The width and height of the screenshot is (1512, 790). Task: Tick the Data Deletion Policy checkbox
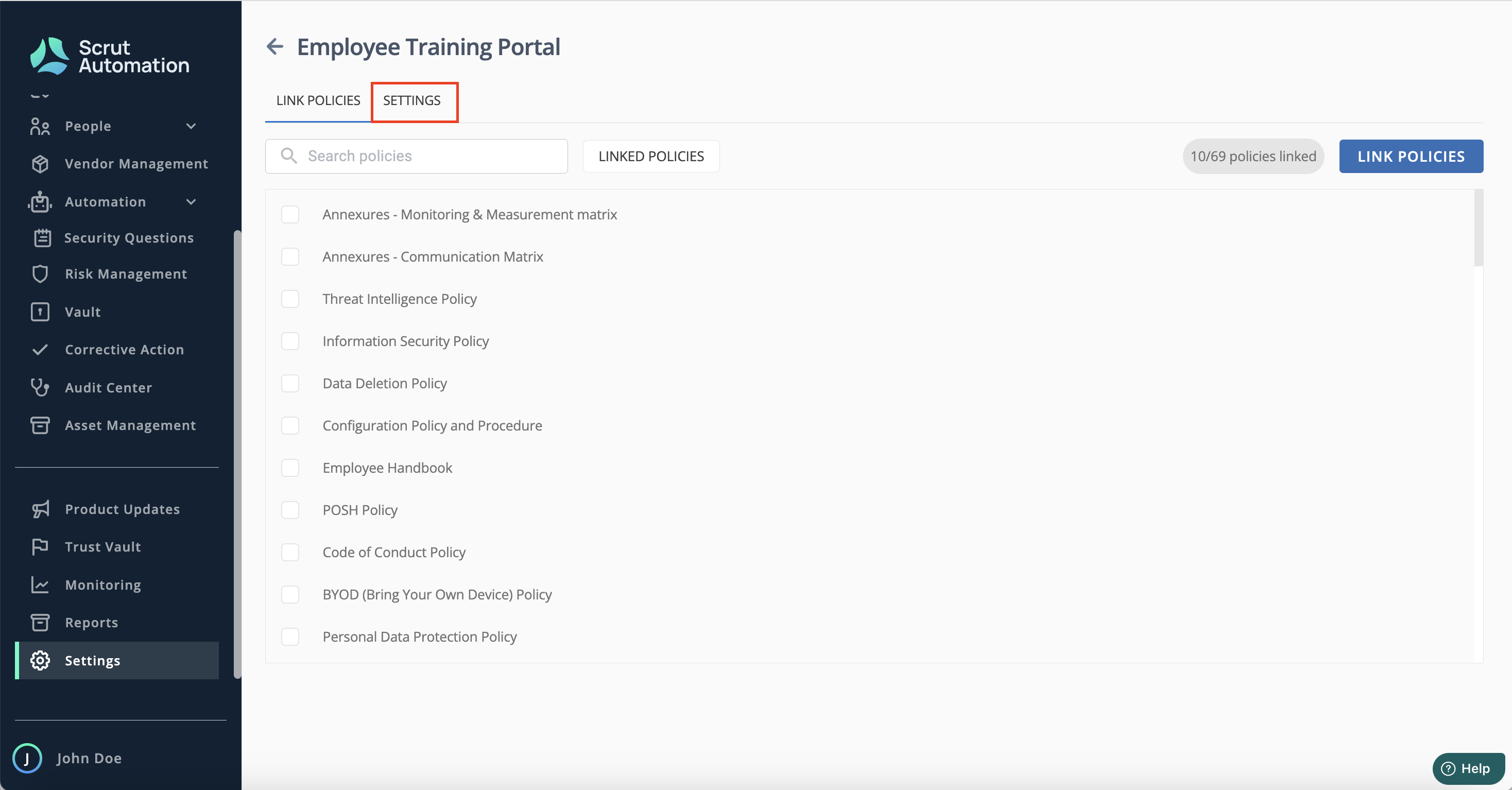[x=290, y=383]
